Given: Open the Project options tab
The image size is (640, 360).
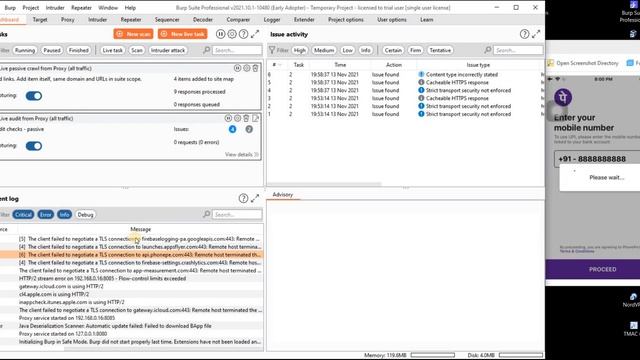Looking at the screenshot, I should tap(346, 20).
